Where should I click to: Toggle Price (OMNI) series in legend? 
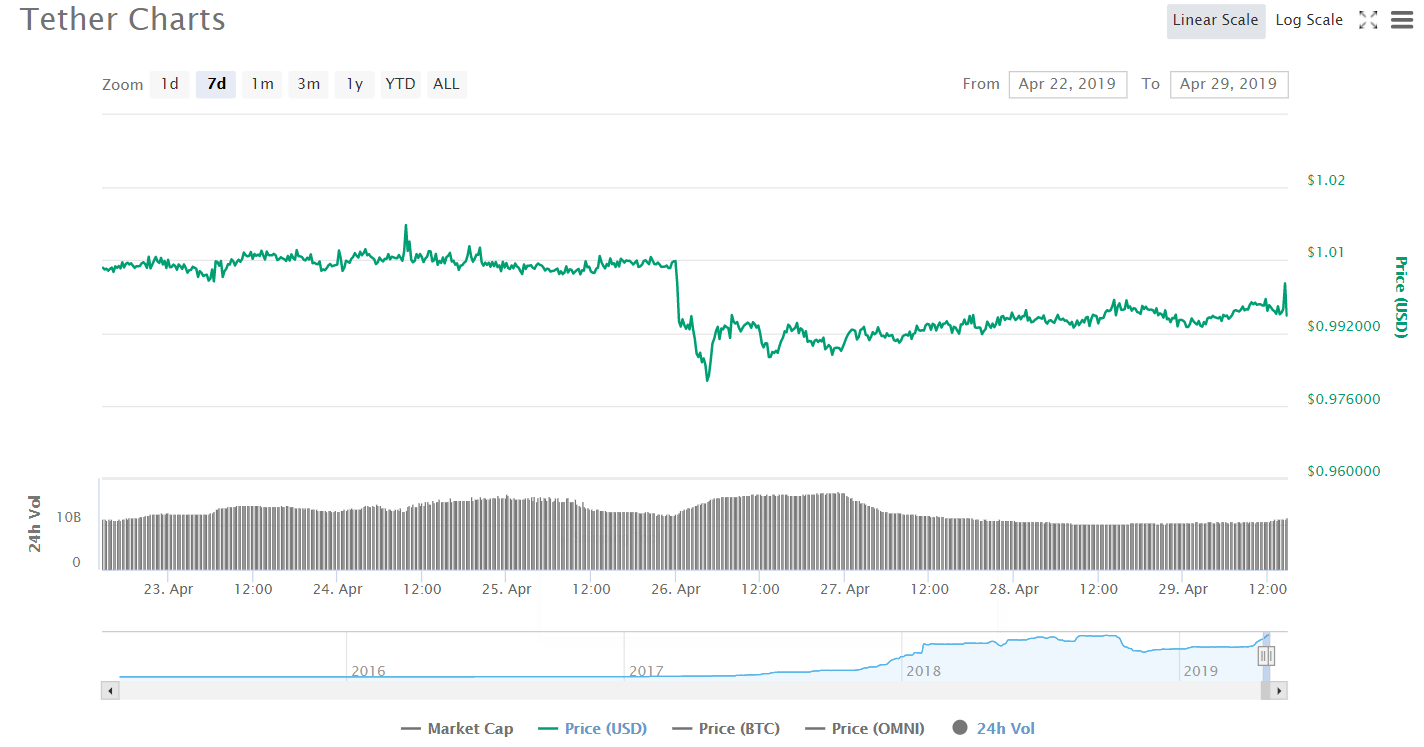864,728
